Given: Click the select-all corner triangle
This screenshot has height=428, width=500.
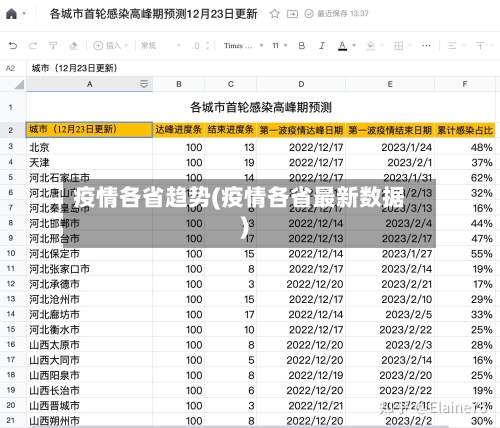Looking at the screenshot, I should click(x=19, y=84).
